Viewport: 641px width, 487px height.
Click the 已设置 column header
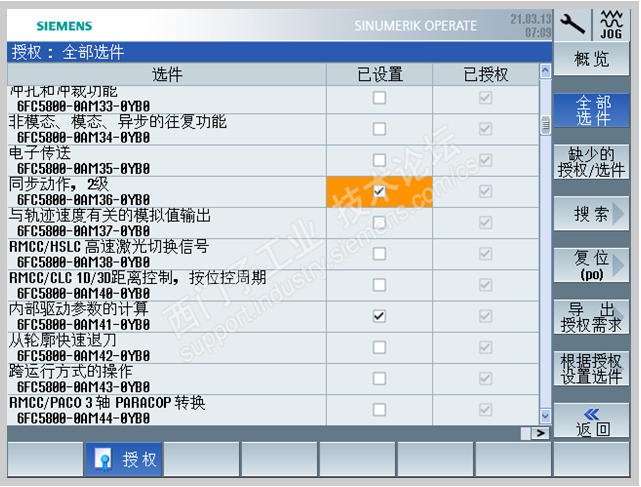click(379, 74)
